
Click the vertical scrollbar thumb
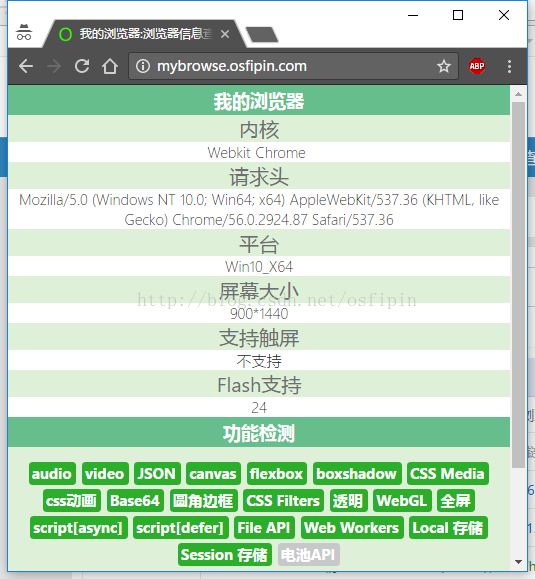pos(518,285)
